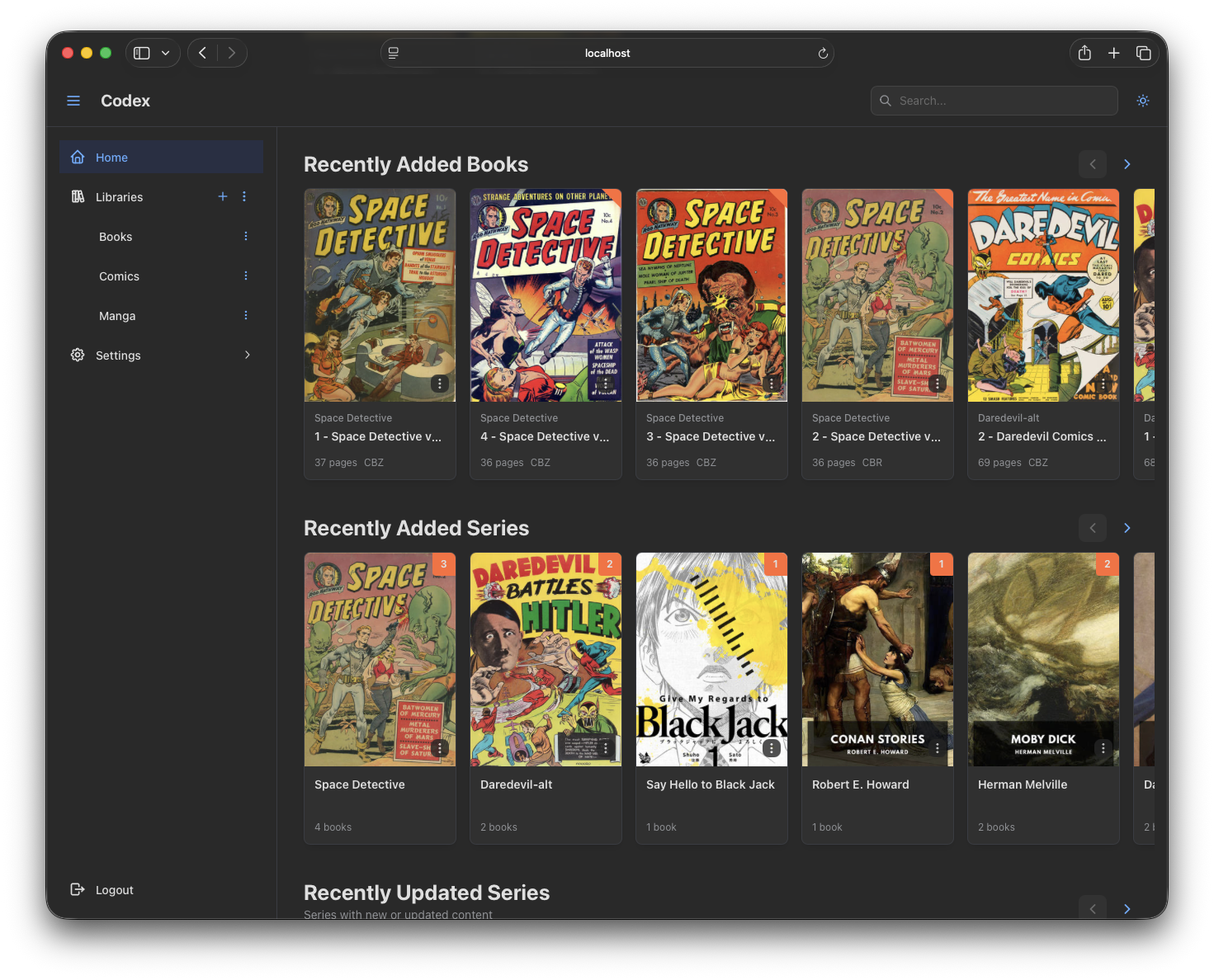The image size is (1214, 980).
Task: Open the hamburger menu next to Codex
Action: pyautogui.click(x=73, y=100)
